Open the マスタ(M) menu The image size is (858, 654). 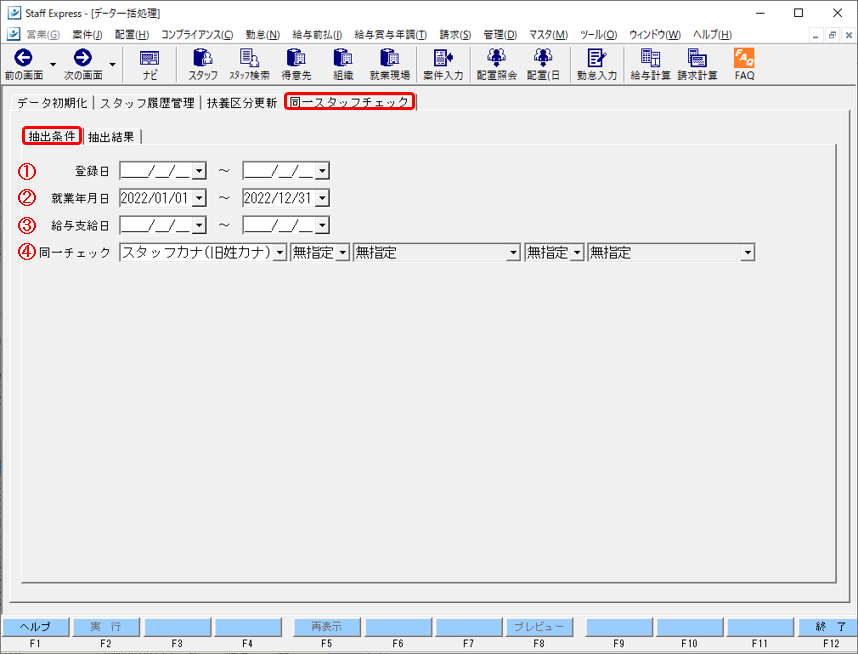click(x=548, y=35)
